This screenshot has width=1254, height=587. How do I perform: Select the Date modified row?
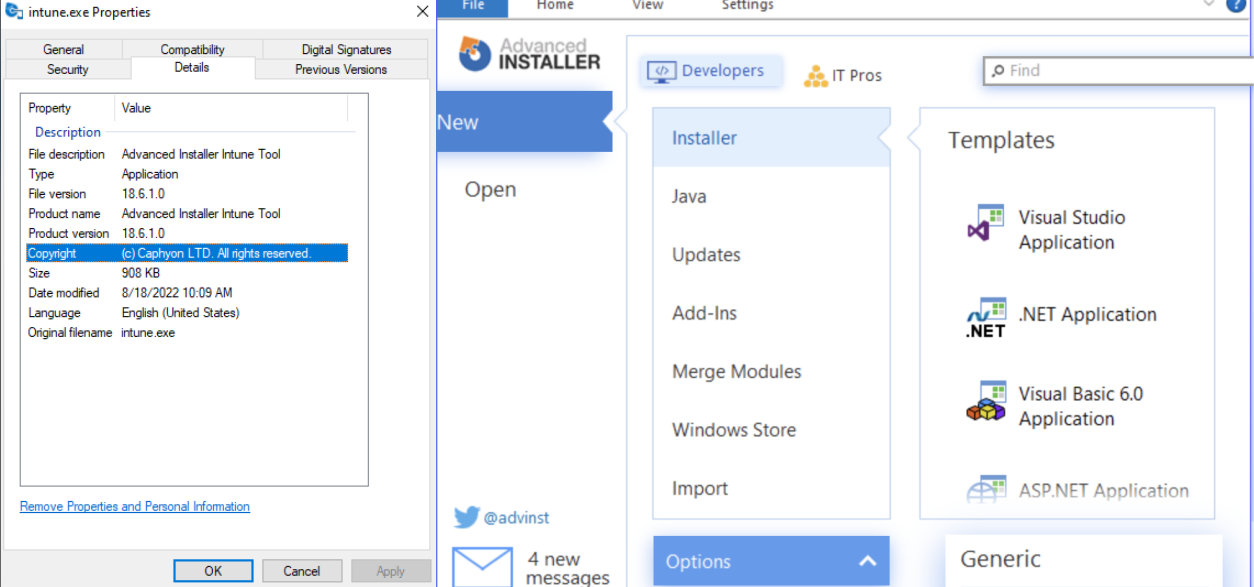click(187, 293)
